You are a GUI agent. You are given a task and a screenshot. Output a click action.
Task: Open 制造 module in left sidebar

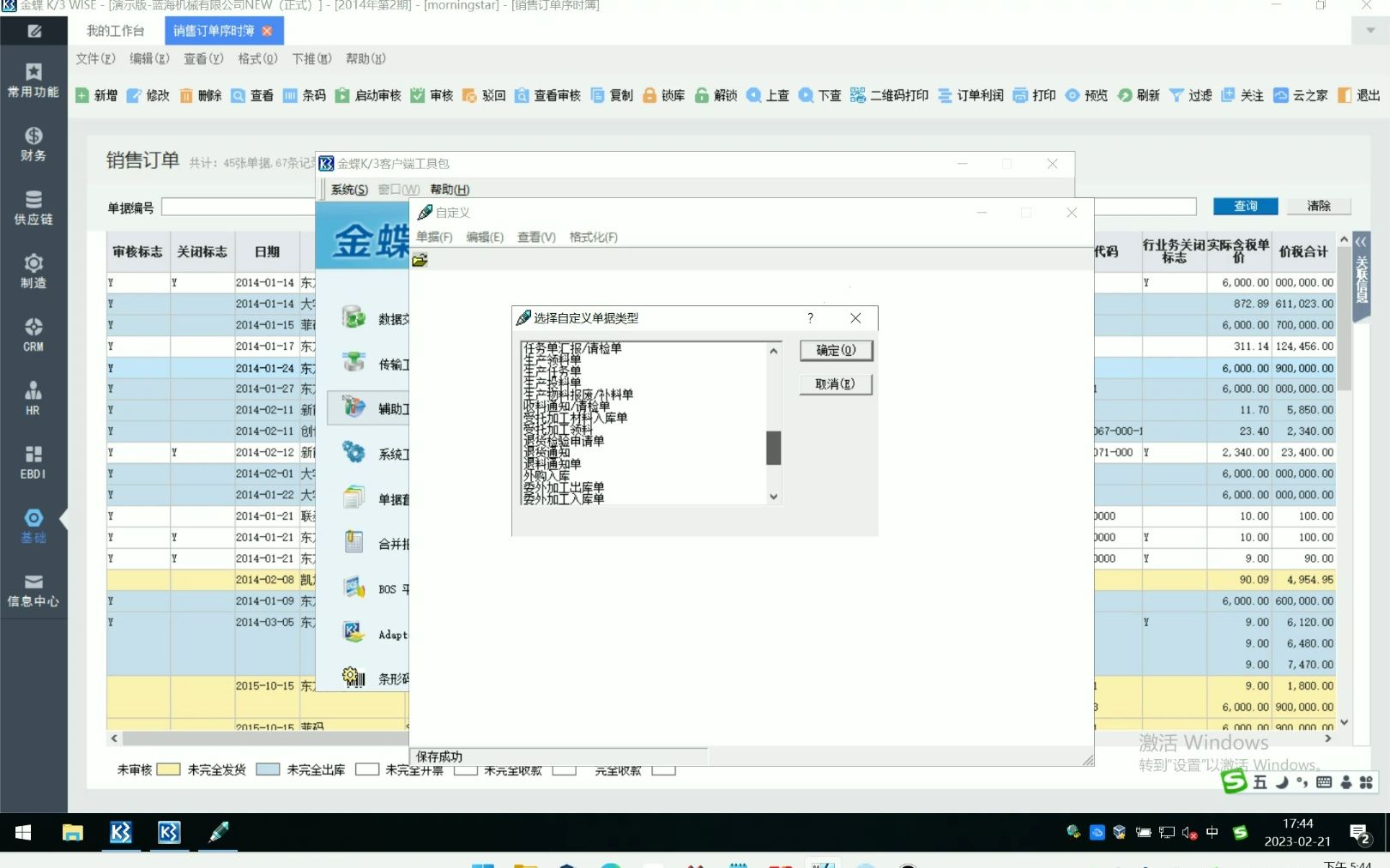(x=33, y=271)
